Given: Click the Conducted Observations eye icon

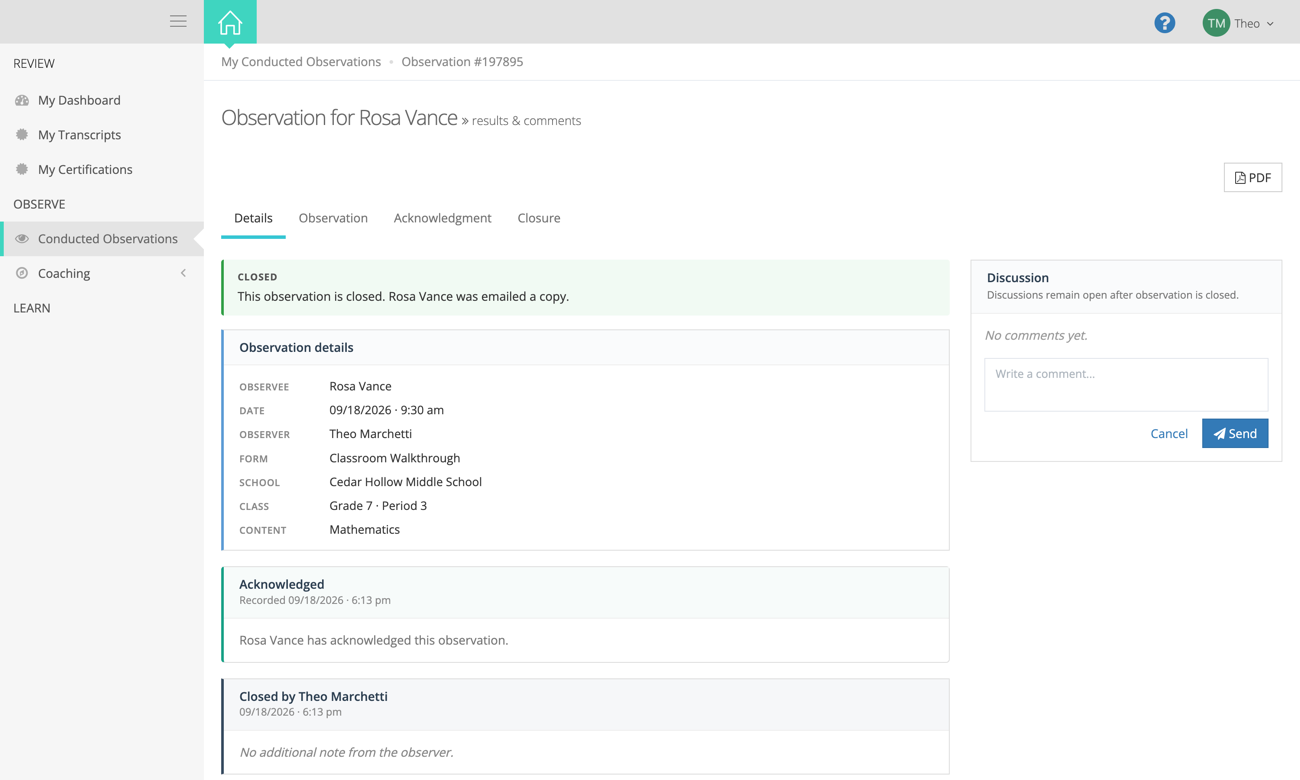Looking at the screenshot, I should tap(22, 239).
